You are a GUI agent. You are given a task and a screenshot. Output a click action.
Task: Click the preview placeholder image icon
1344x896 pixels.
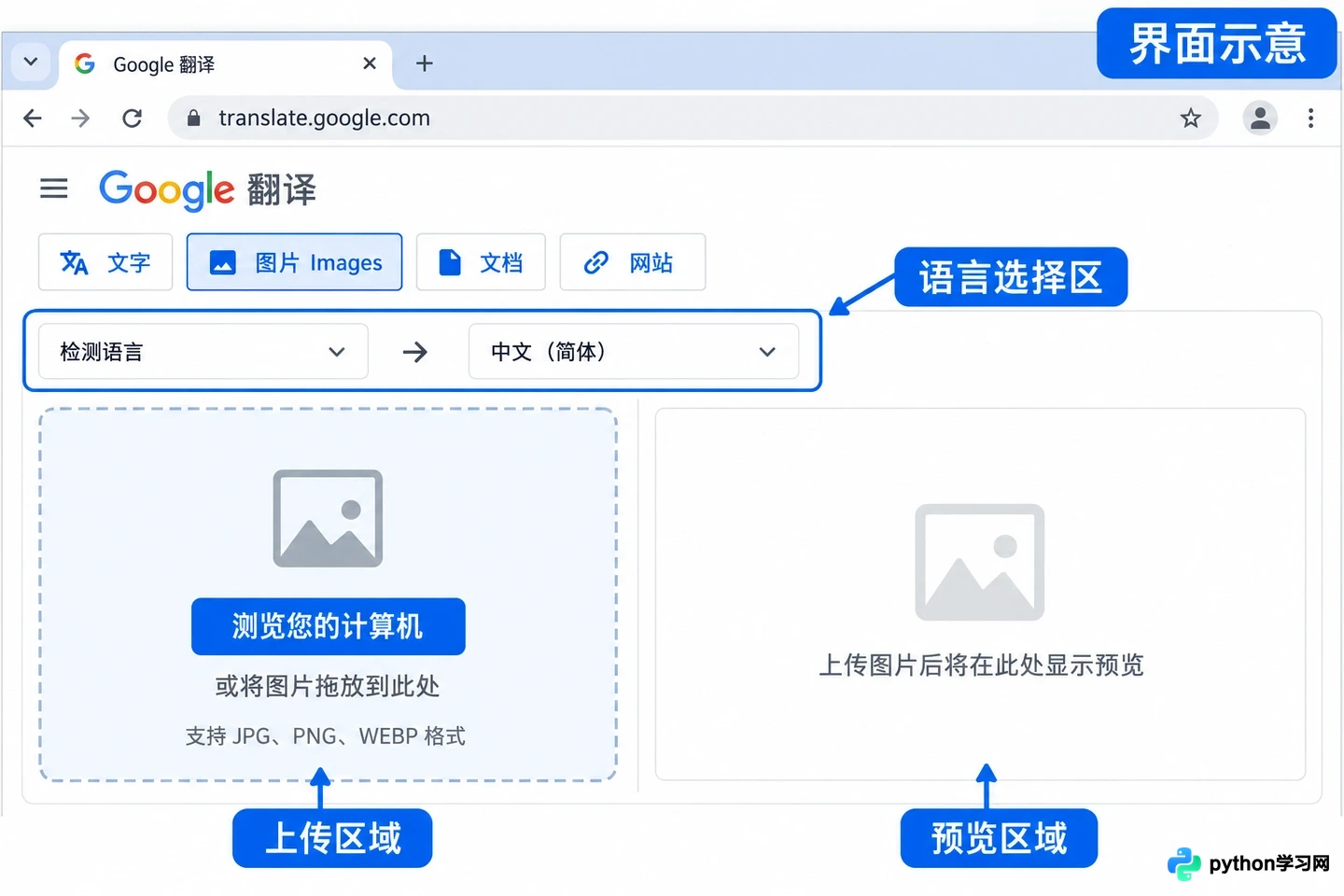tap(980, 562)
